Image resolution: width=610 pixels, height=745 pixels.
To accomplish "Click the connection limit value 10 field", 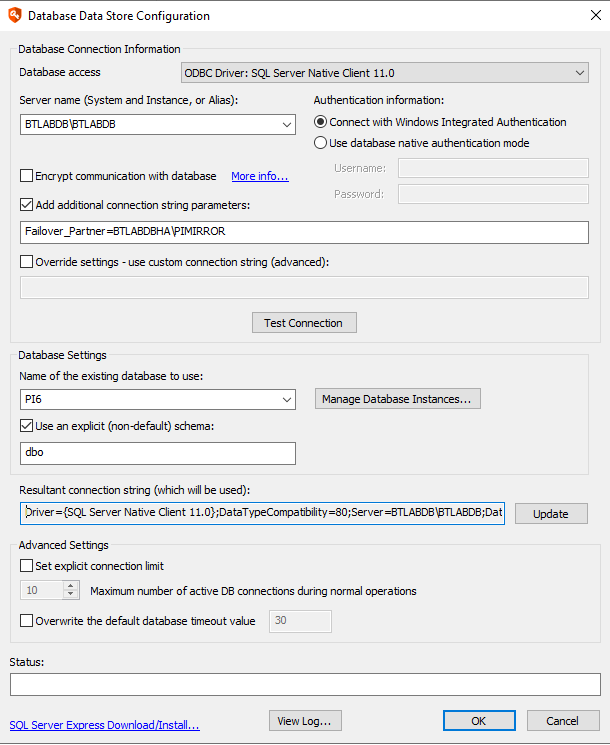I will 42,590.
